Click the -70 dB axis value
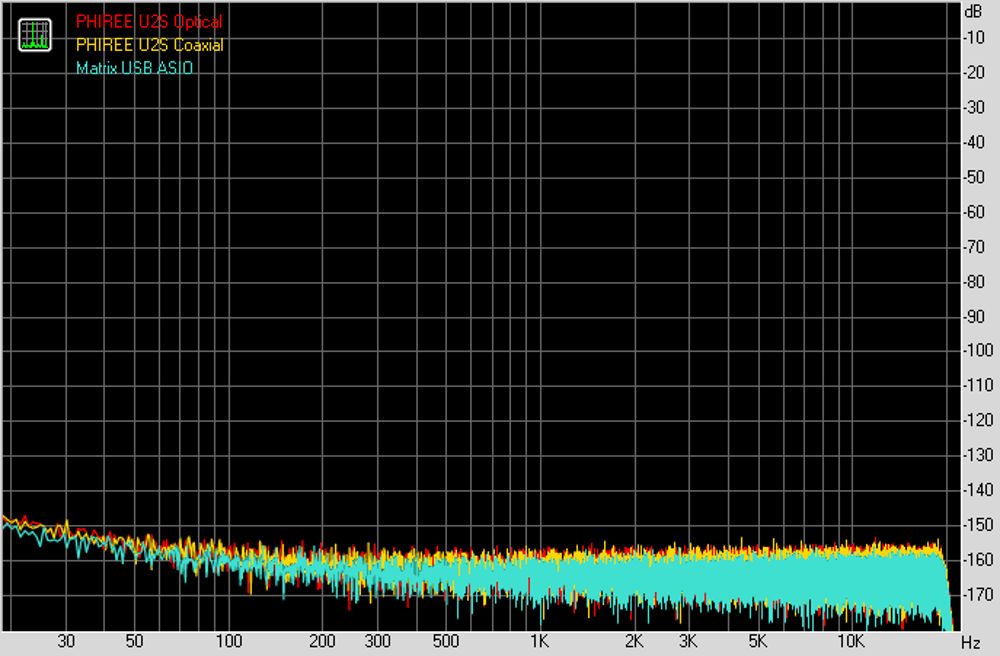 (x=974, y=247)
